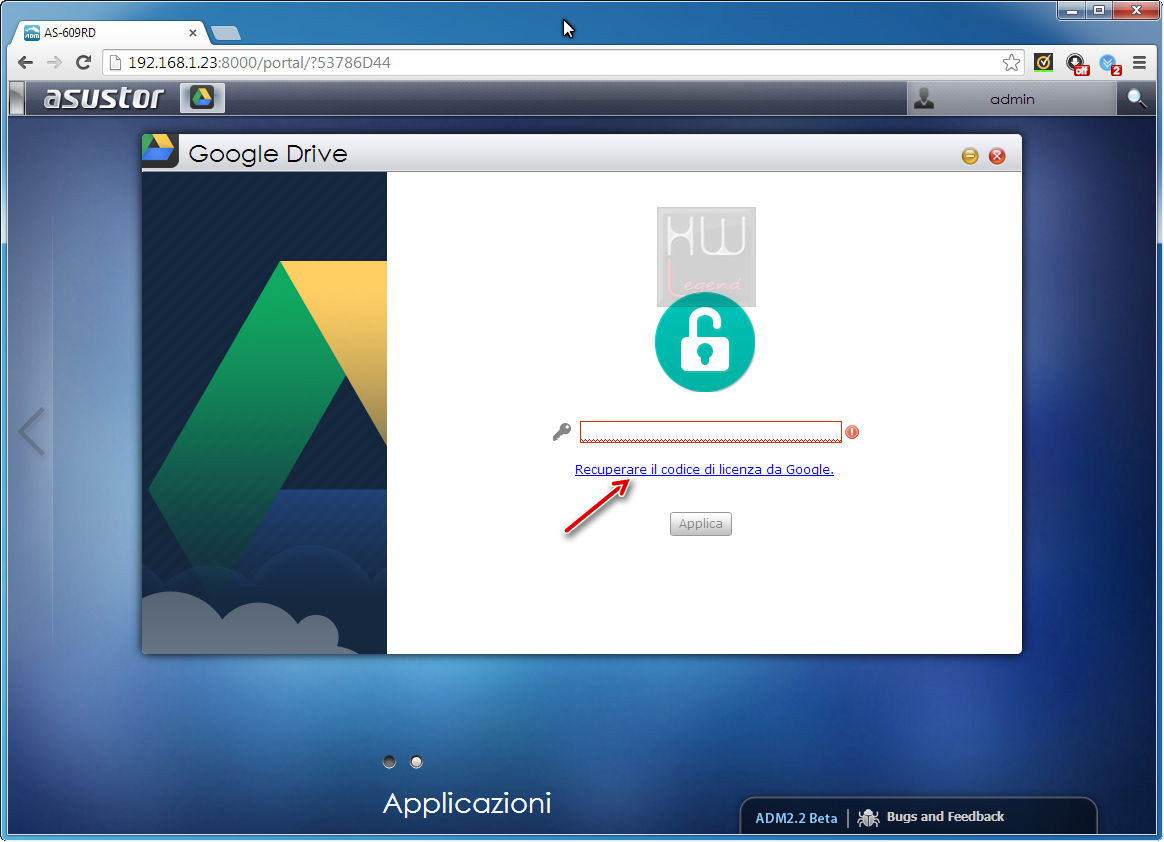Click the extension icon with red 'off' badge
Screen dimensions: 1164x842
(1076, 64)
